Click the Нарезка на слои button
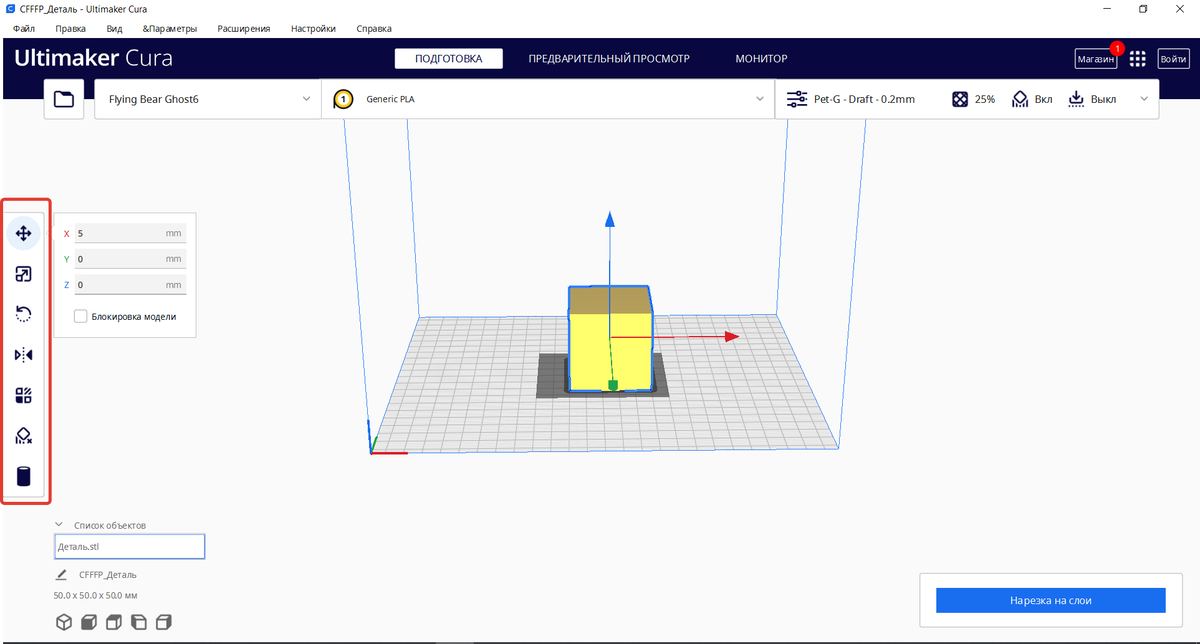Screen dimensions: 1200x644 (x=1050, y=600)
